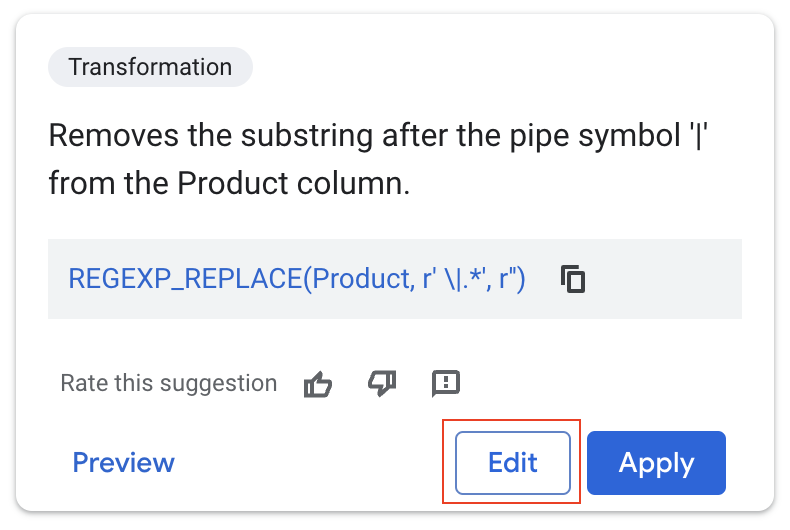Click the quoted pipe symbol in description

[697, 136]
